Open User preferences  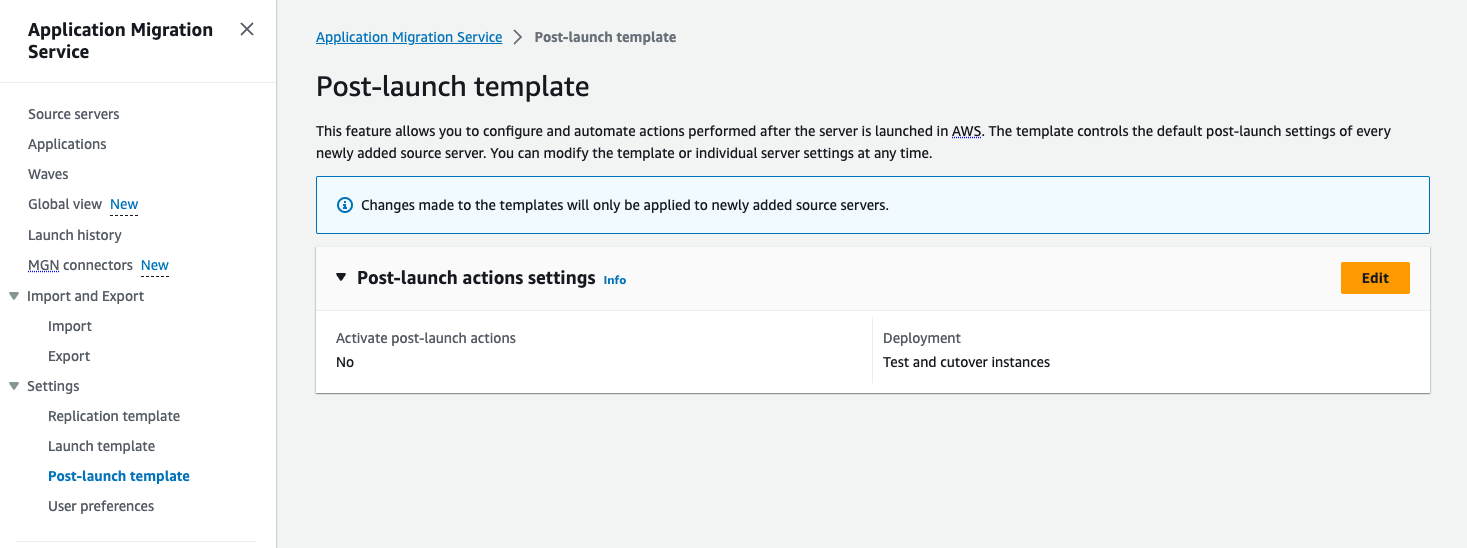pos(101,506)
